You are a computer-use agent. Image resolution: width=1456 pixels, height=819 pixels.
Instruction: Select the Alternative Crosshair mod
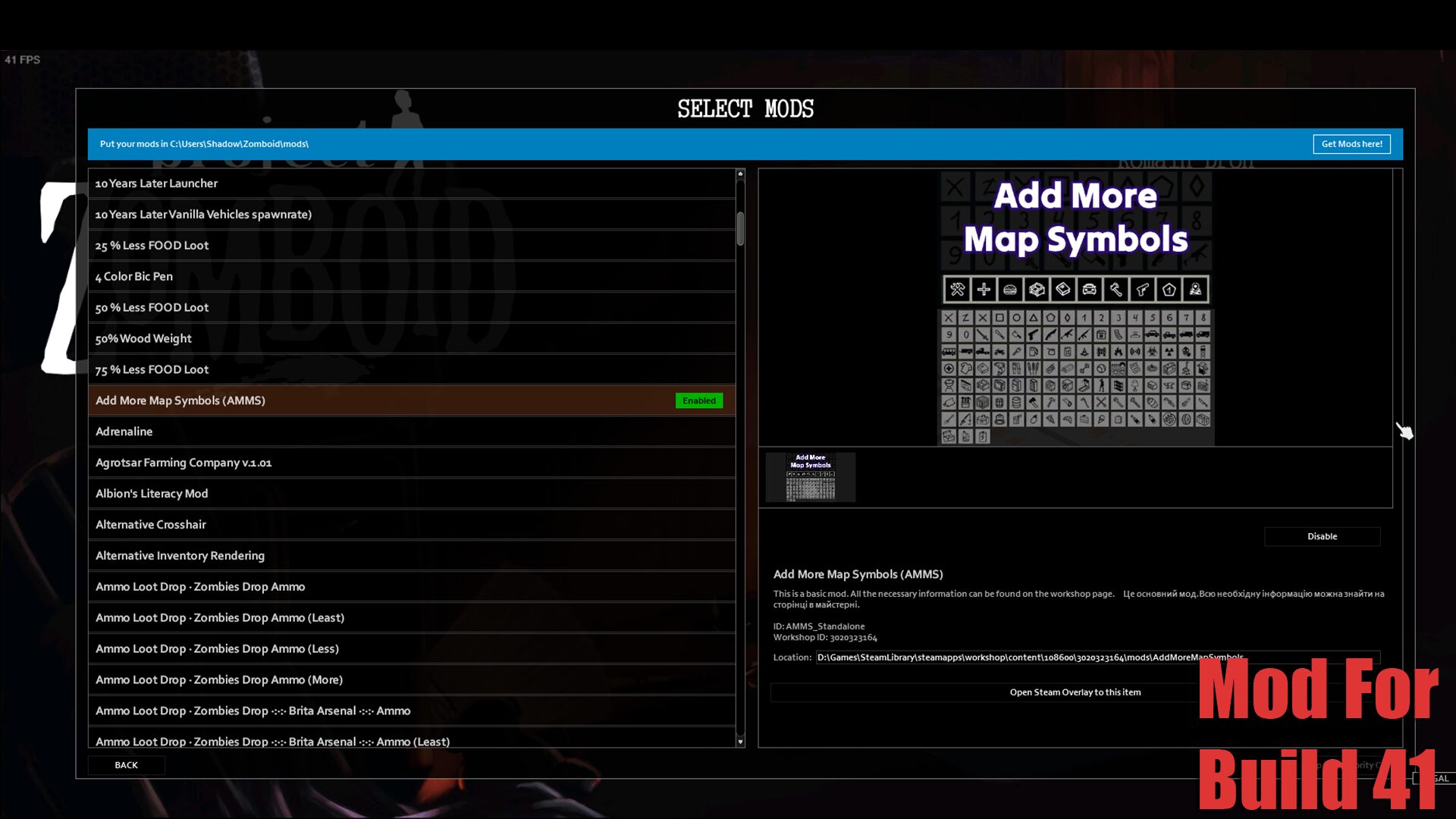point(412,525)
